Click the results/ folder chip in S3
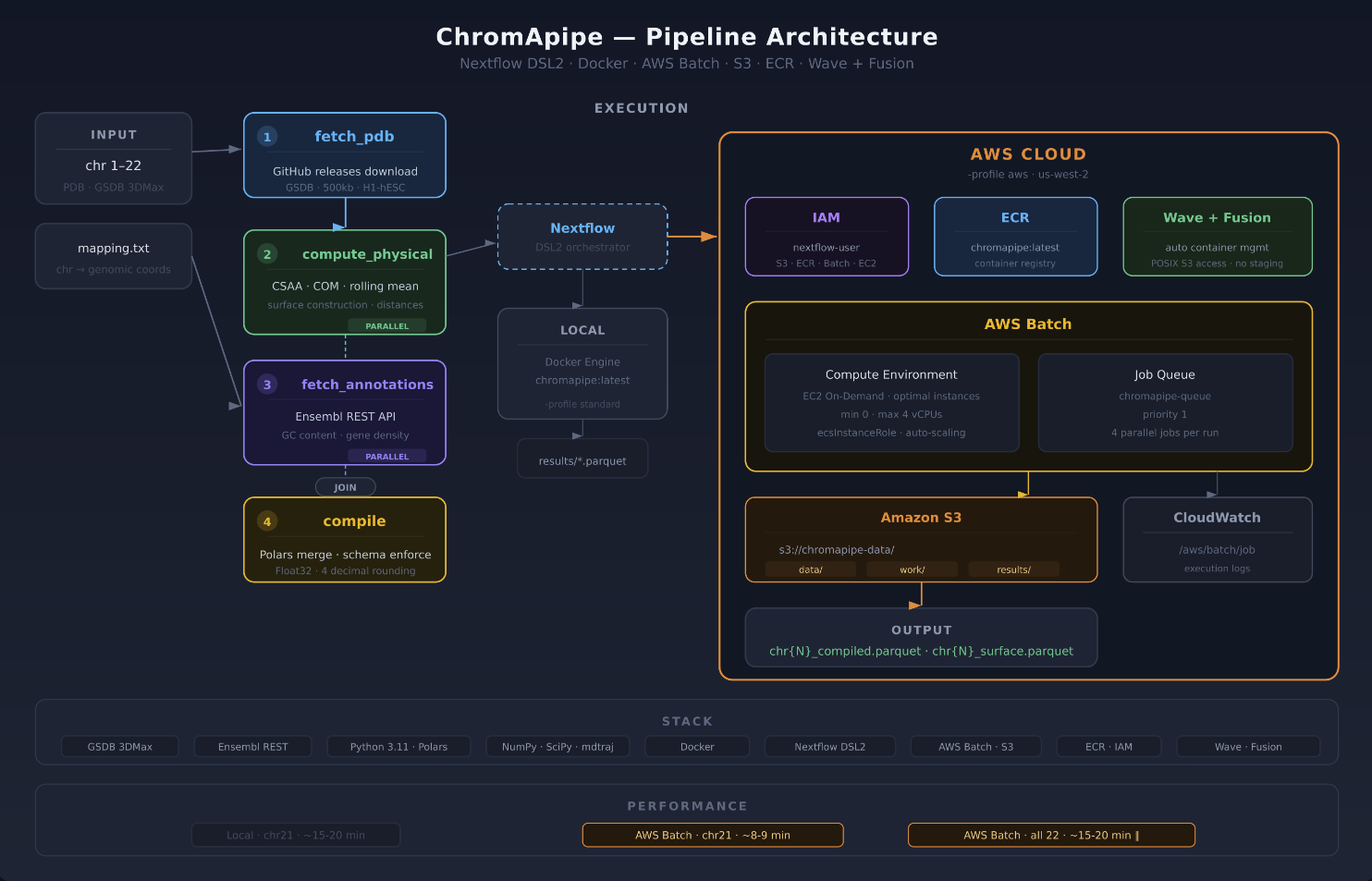This screenshot has height=881, width=1372. point(1014,569)
